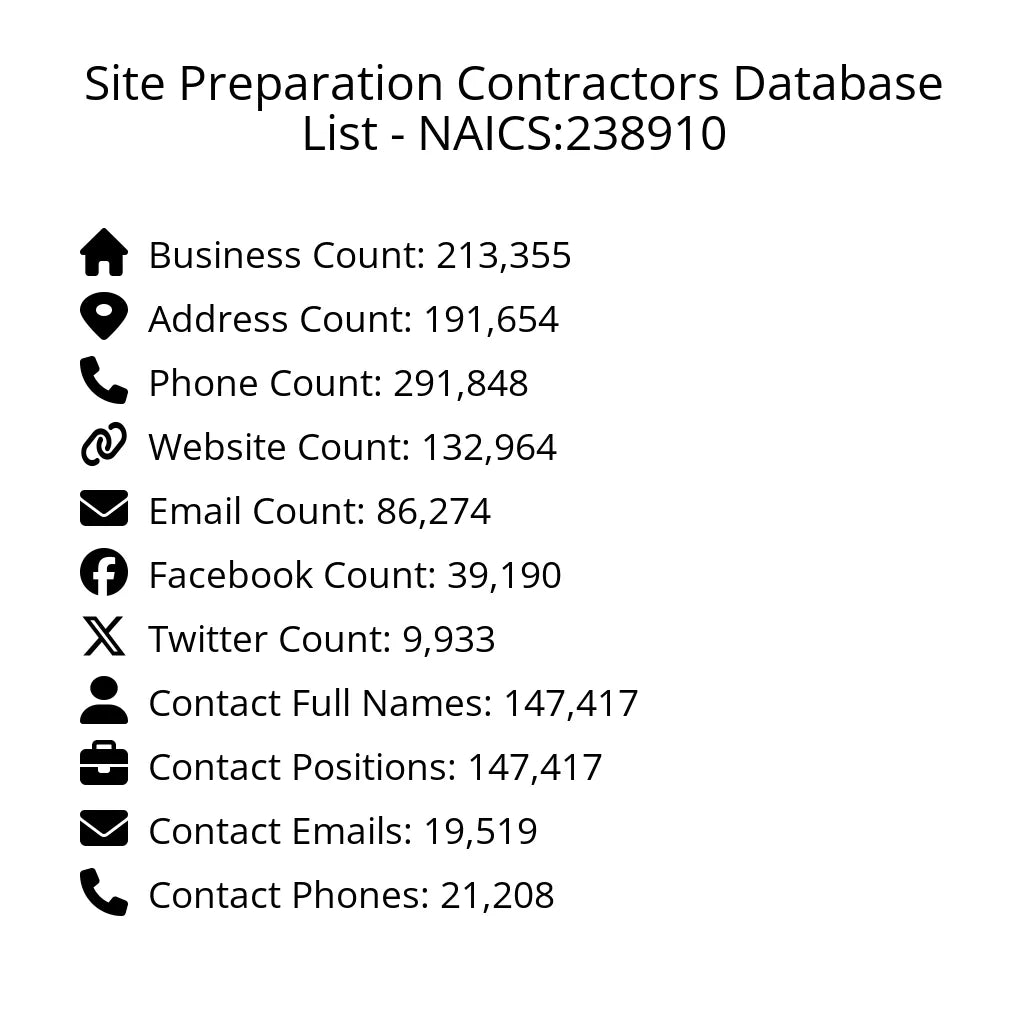This screenshot has width=1024, height=1024.
Task: Select the Business Count: 213,355 text
Action: 360,256
